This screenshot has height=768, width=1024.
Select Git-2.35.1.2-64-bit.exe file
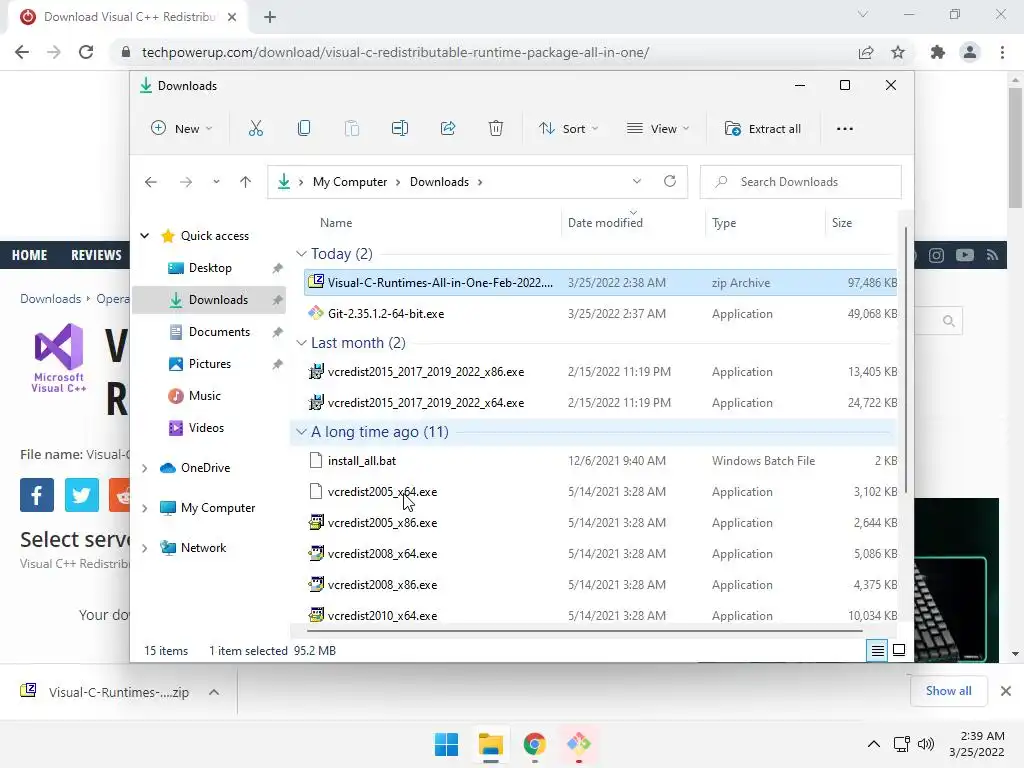point(601,313)
